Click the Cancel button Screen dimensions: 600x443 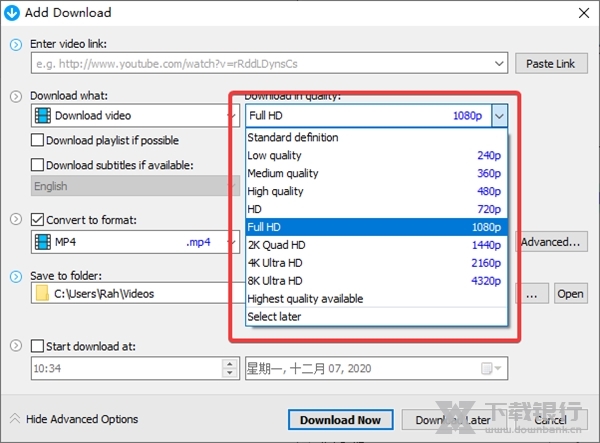tap(550, 420)
